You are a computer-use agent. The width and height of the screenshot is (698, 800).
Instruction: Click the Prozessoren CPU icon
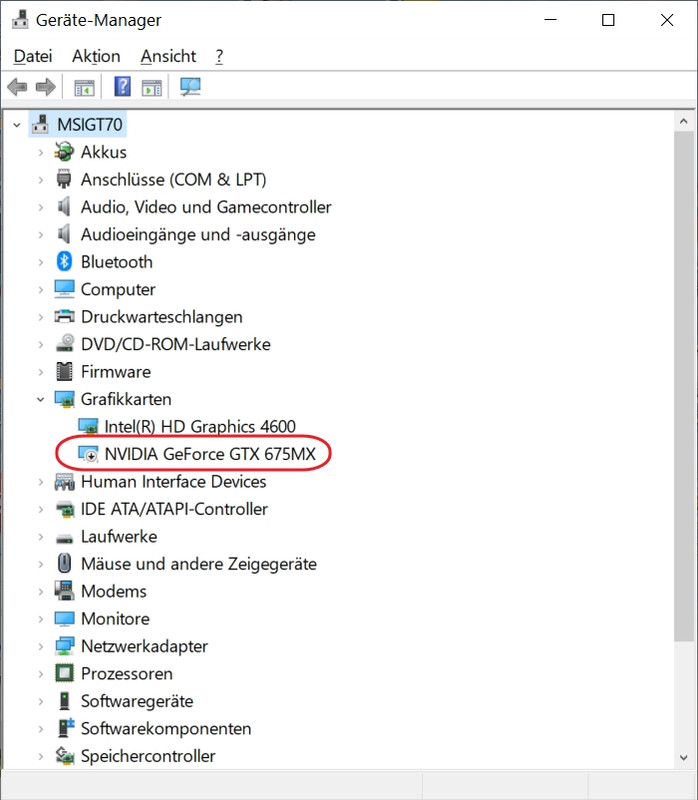[x=64, y=673]
